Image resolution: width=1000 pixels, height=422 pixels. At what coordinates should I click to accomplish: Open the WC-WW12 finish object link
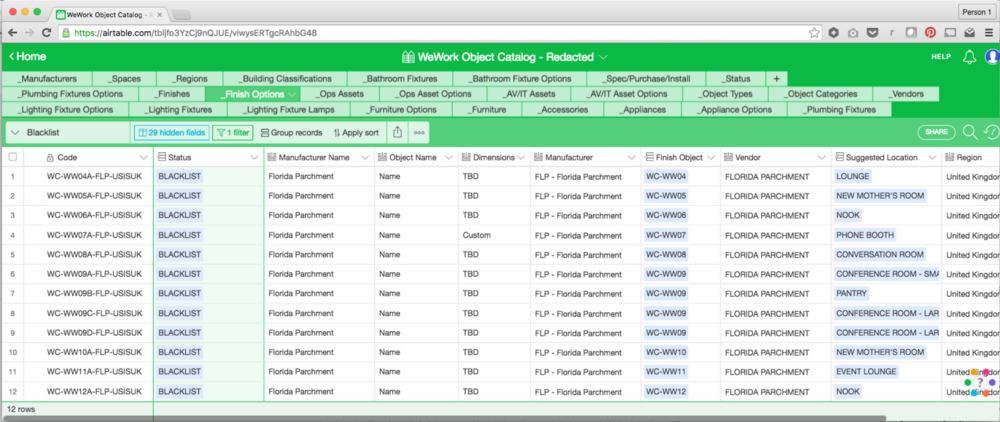point(666,391)
